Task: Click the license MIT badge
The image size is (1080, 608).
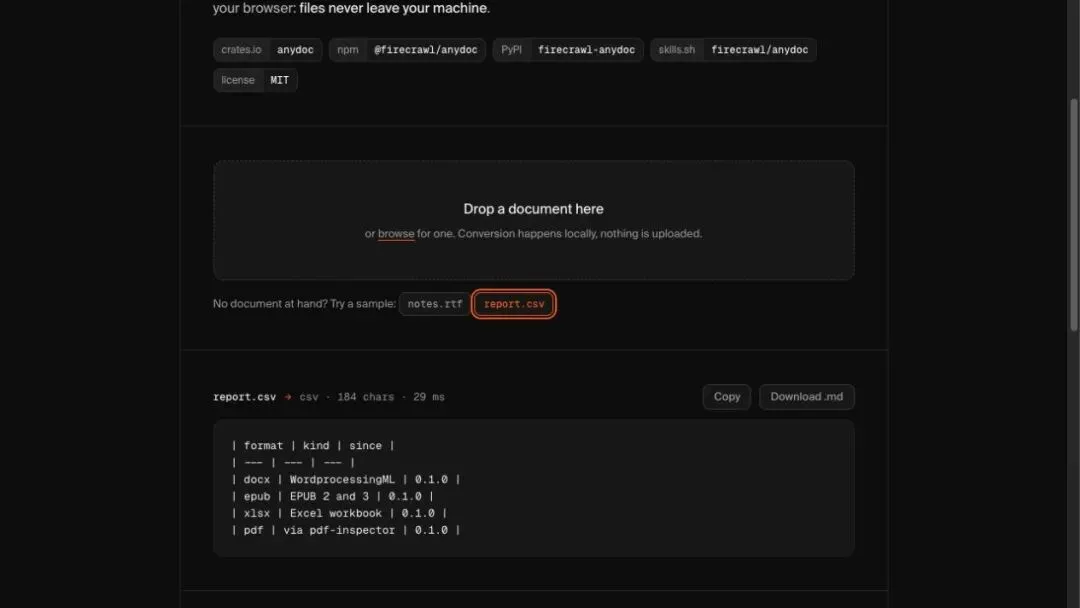Action: click(255, 80)
